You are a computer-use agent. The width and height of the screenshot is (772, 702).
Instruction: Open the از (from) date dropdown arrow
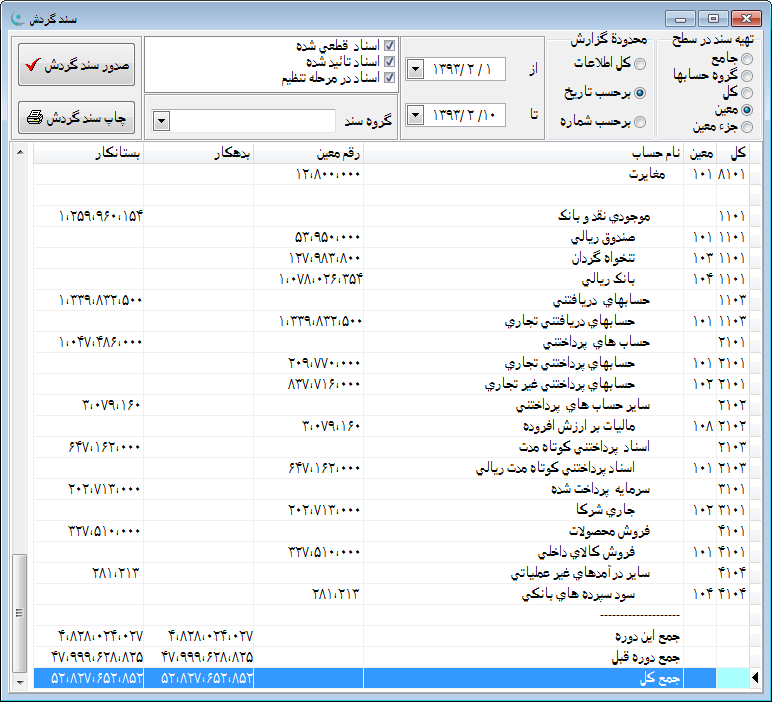point(415,69)
